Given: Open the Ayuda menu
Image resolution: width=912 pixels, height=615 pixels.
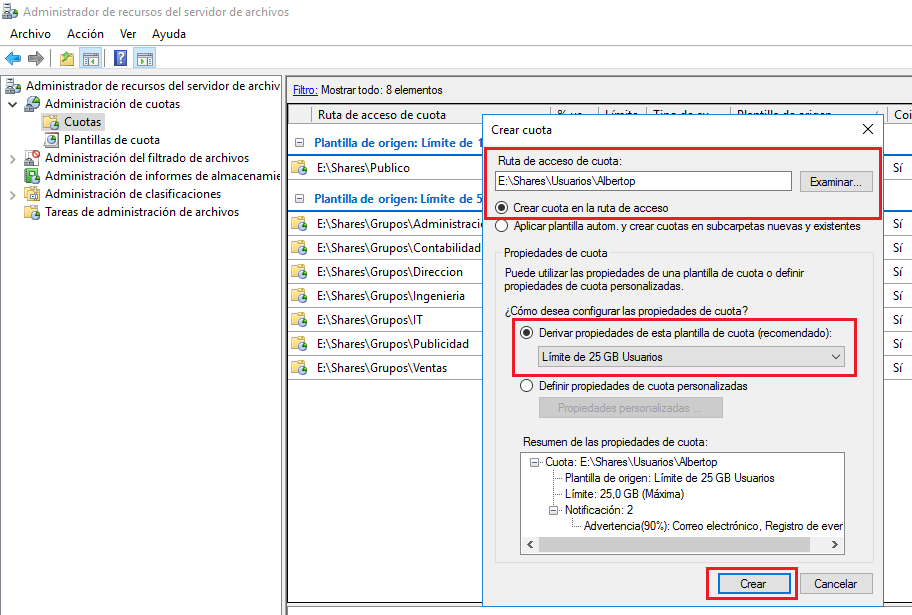Looking at the screenshot, I should (x=168, y=34).
